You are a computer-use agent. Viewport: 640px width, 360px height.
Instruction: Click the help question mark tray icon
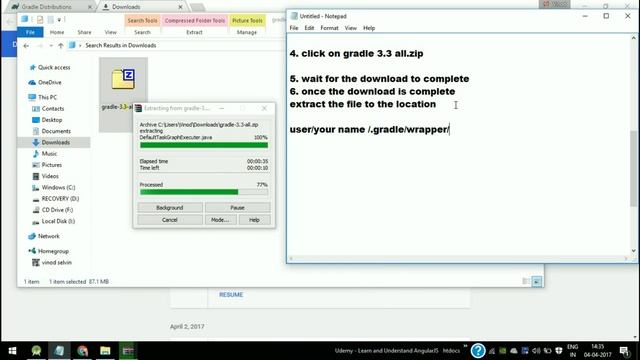click(x=478, y=351)
